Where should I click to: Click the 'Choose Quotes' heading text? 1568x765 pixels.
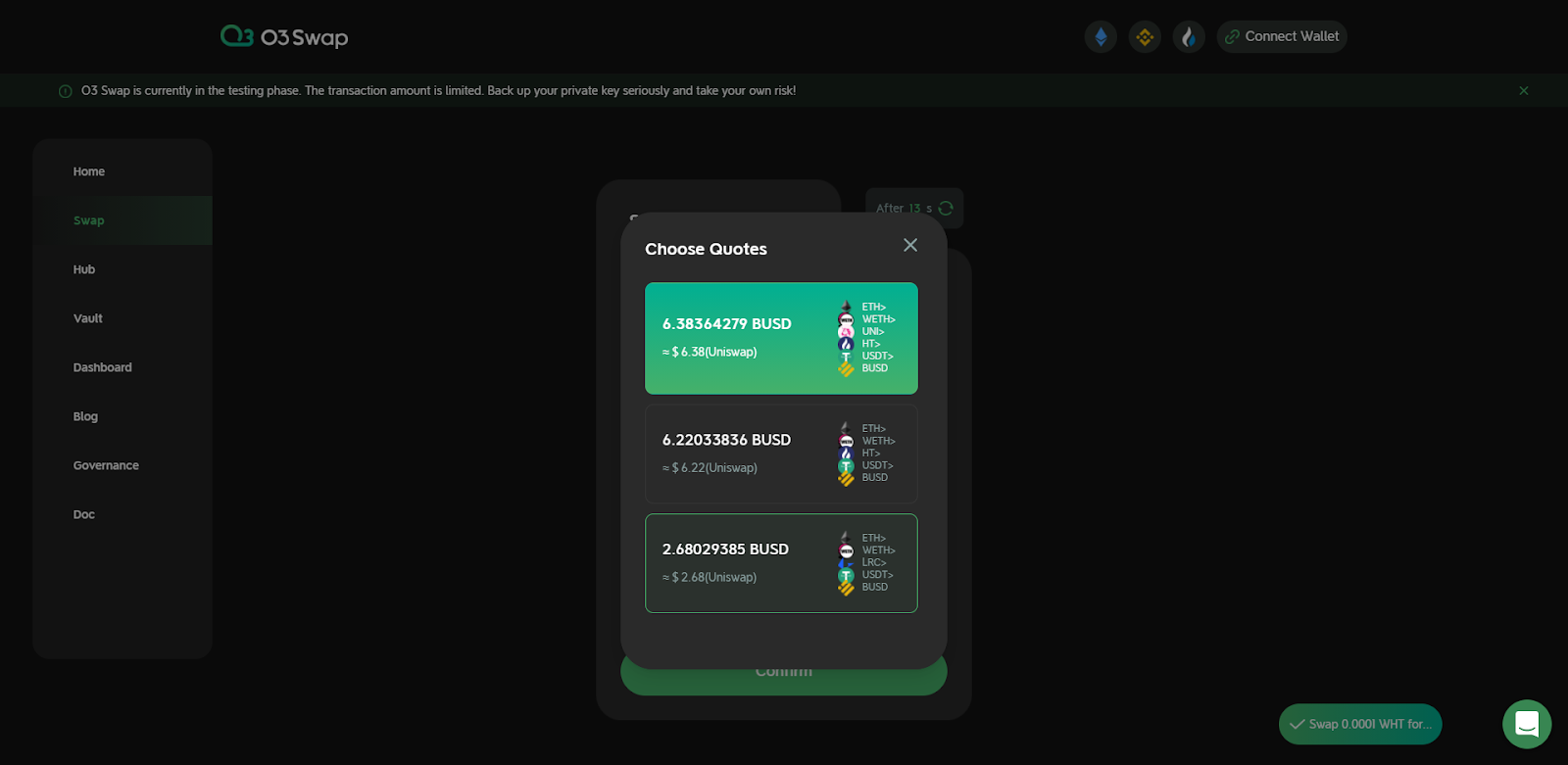706,249
